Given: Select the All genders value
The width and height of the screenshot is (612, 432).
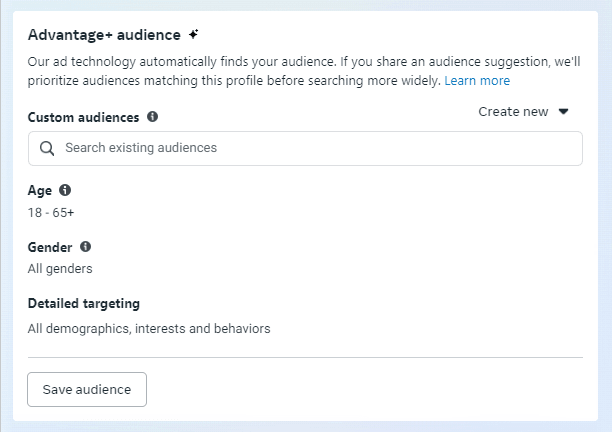Looking at the screenshot, I should point(60,269).
